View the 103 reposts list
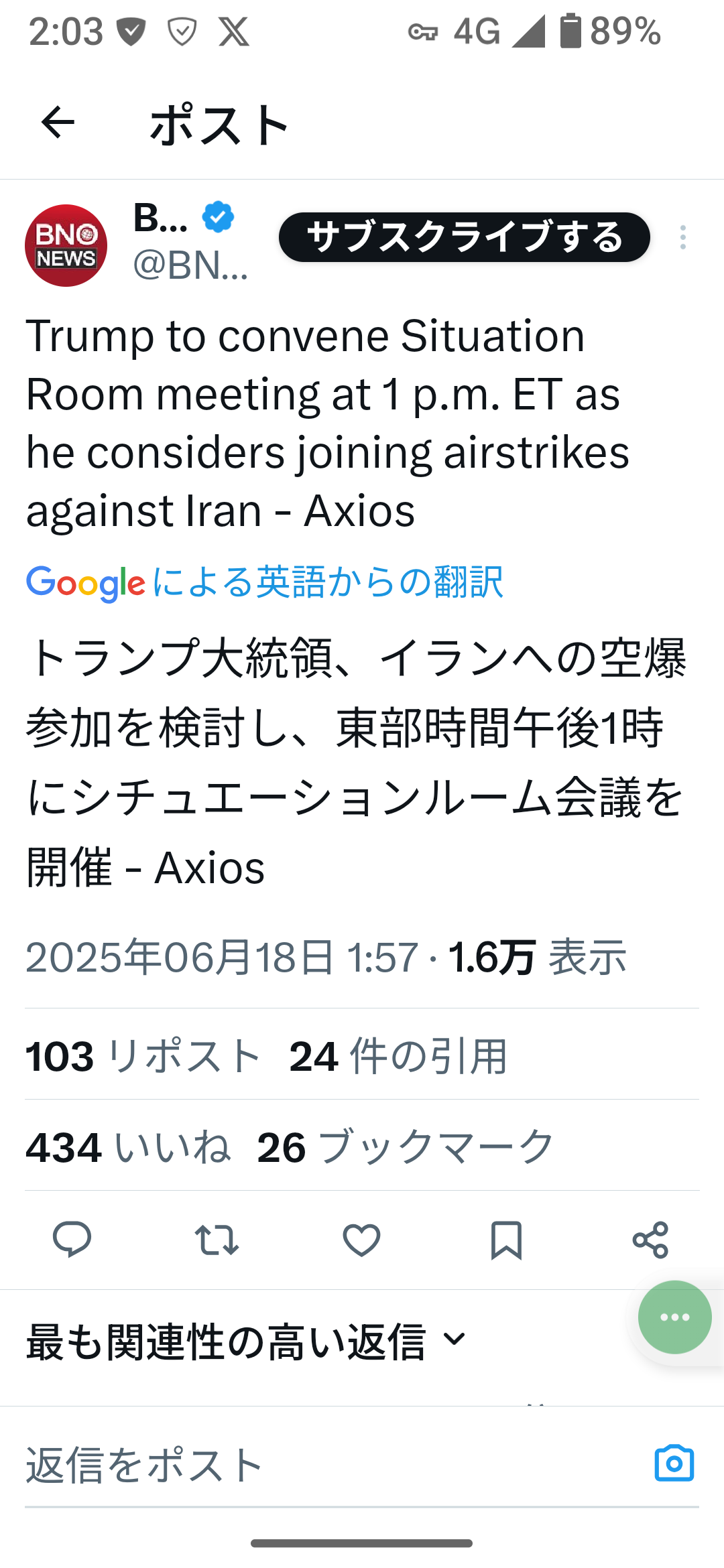This screenshot has height=1568, width=724. (x=142, y=1056)
